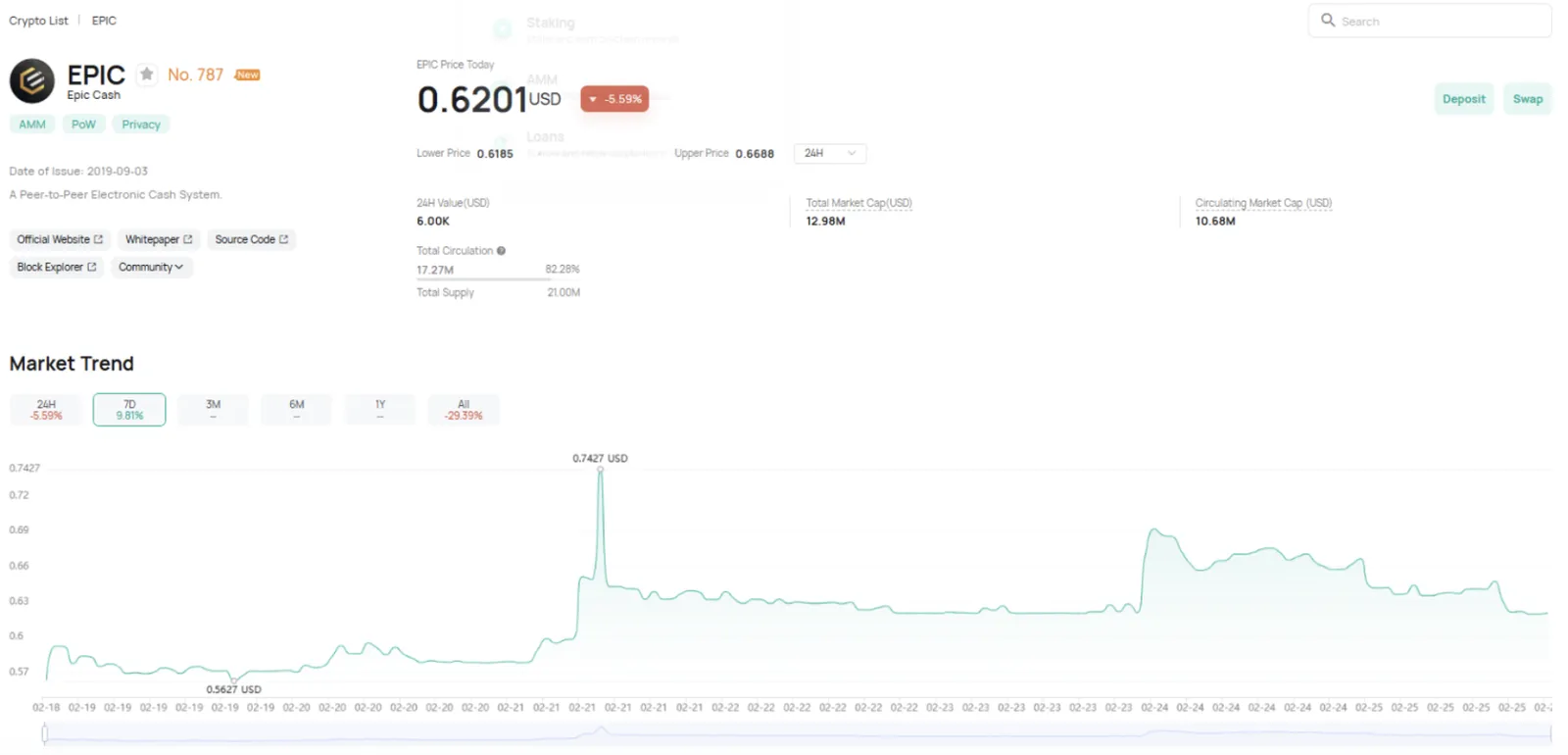Click the left handle of chart range slider
Screen dimensions: 1568x755
tap(45, 733)
